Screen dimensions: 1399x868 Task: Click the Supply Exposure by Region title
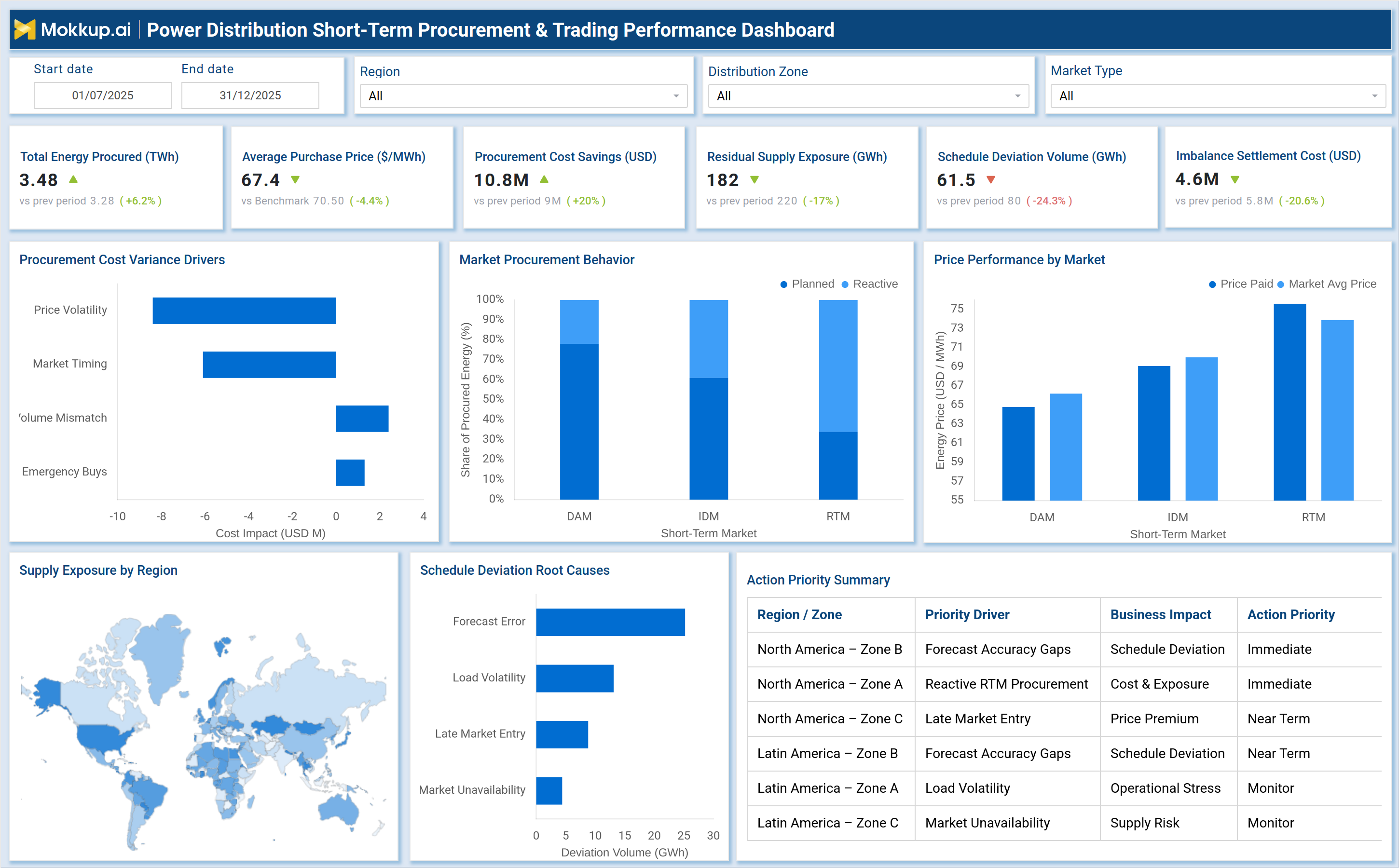click(98, 570)
